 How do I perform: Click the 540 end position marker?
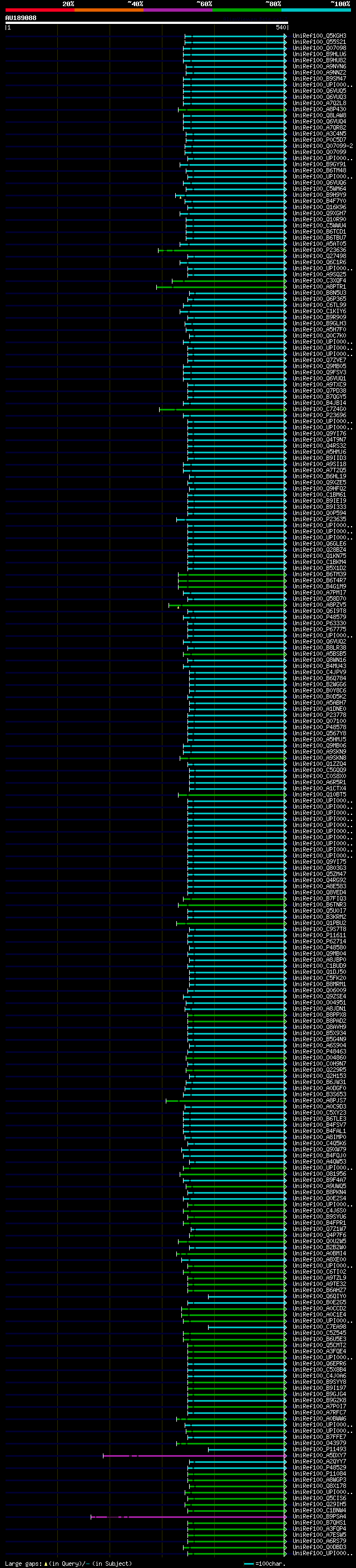[280, 27]
